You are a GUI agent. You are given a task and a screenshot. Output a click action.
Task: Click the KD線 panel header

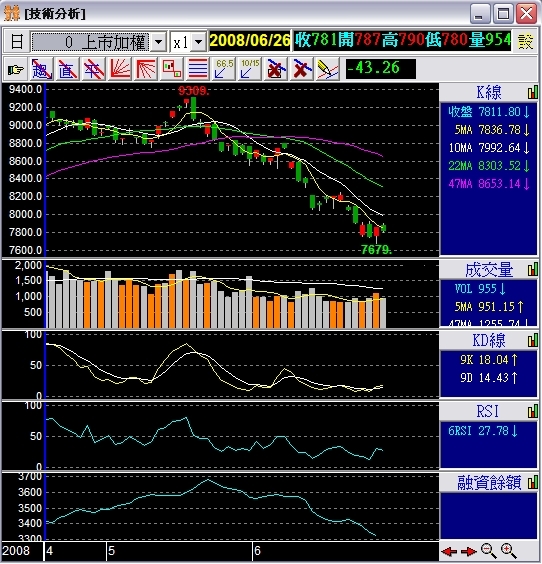pos(488,340)
